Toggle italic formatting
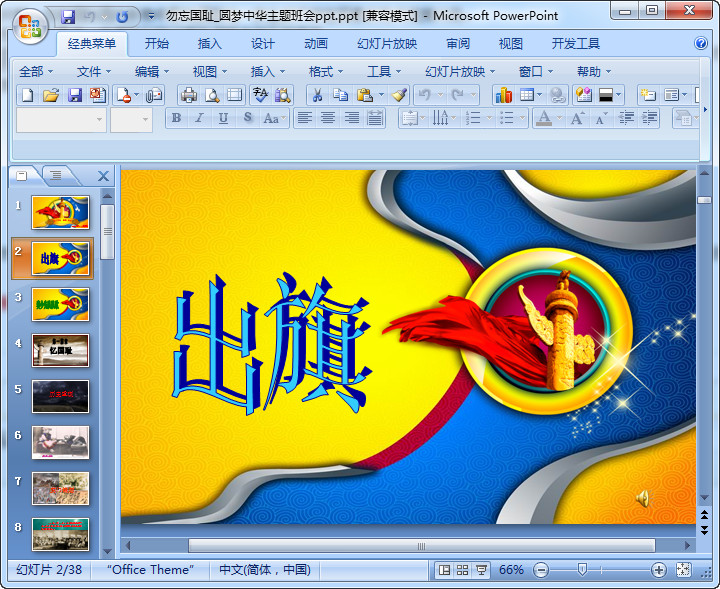Viewport: 720px width, 589px height. tap(199, 118)
